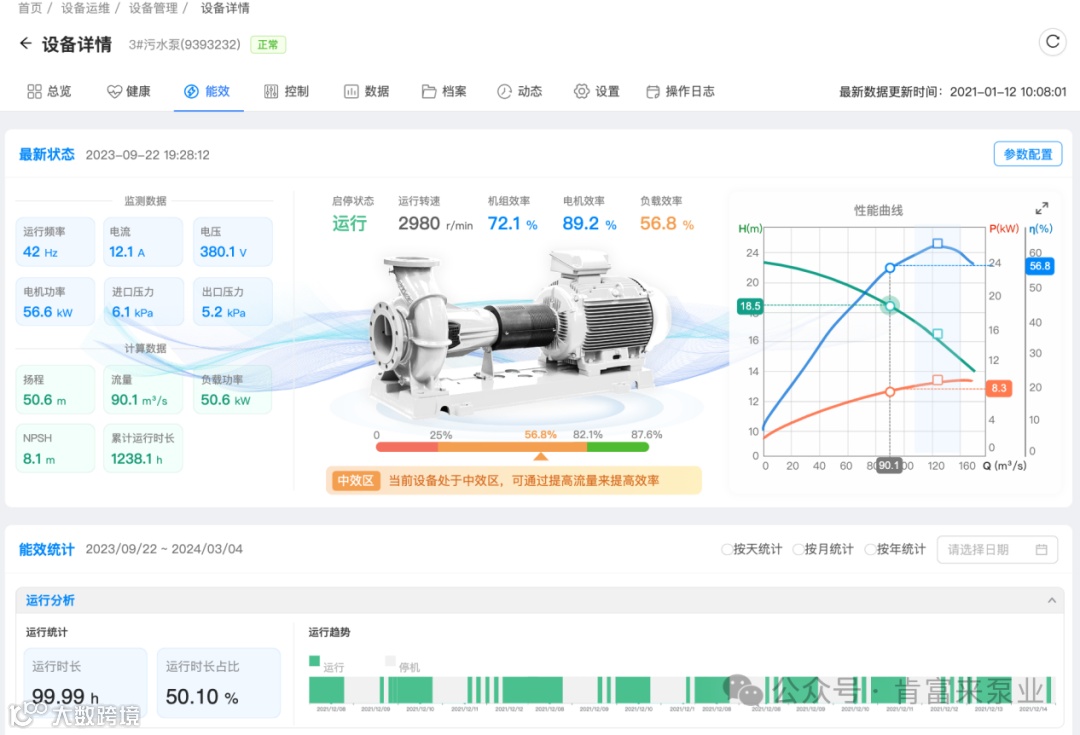The image size is (1080, 735).
Task: Click the 操作日志 calendar icon
Action: pos(652,91)
